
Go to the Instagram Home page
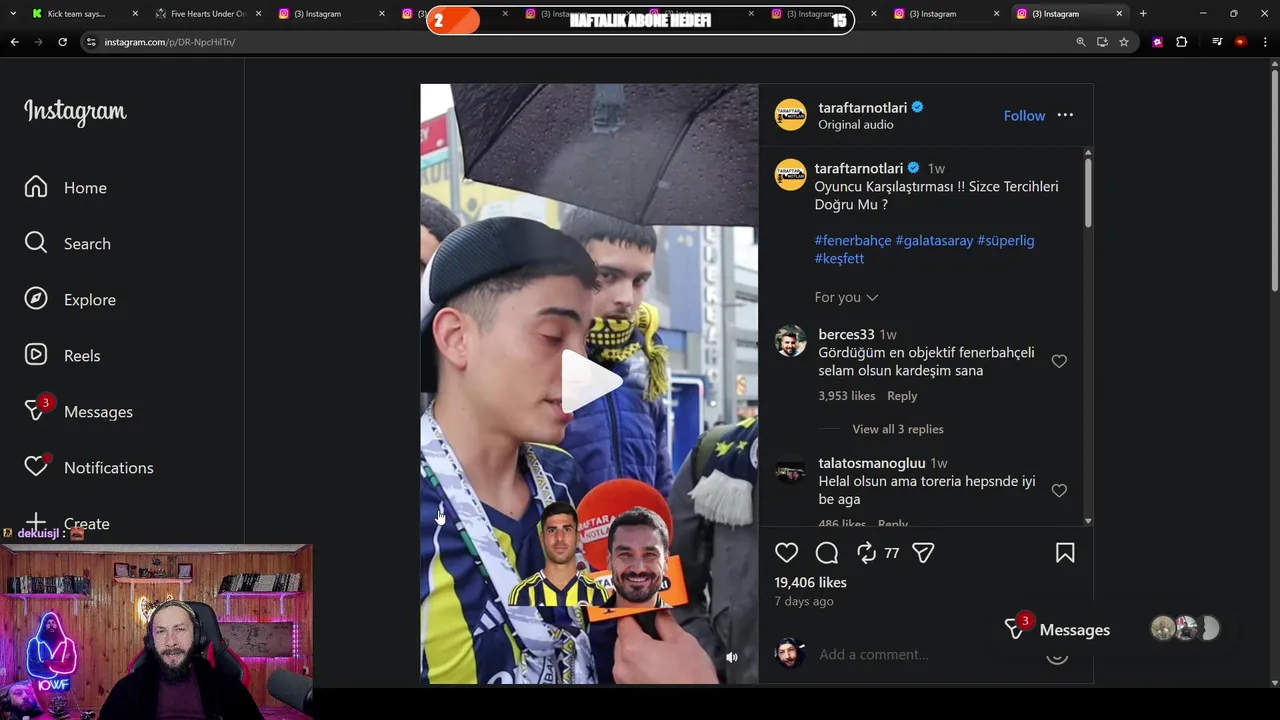pos(66,188)
